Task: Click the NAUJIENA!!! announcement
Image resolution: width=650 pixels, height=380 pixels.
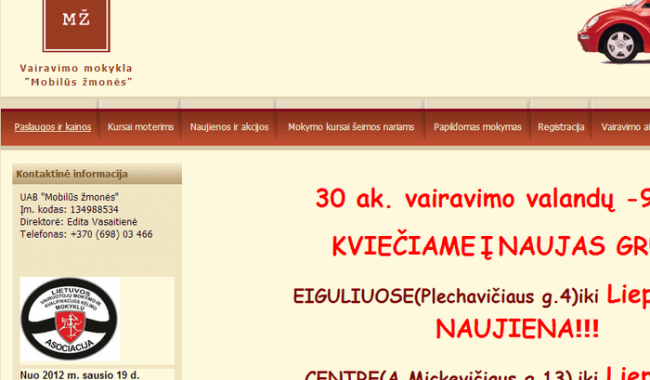Action: coord(517,329)
